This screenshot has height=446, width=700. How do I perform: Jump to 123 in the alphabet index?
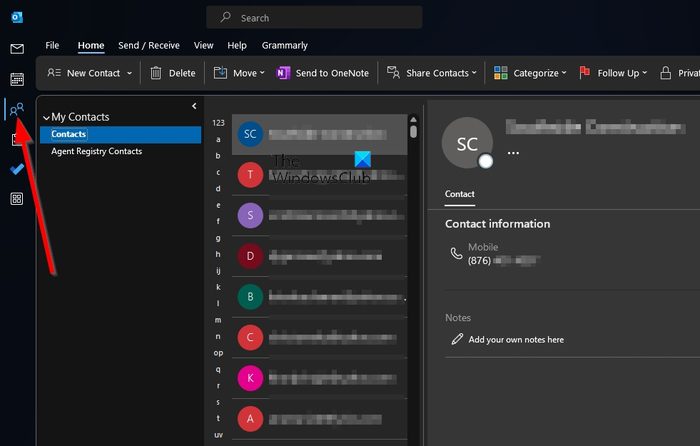click(x=218, y=123)
